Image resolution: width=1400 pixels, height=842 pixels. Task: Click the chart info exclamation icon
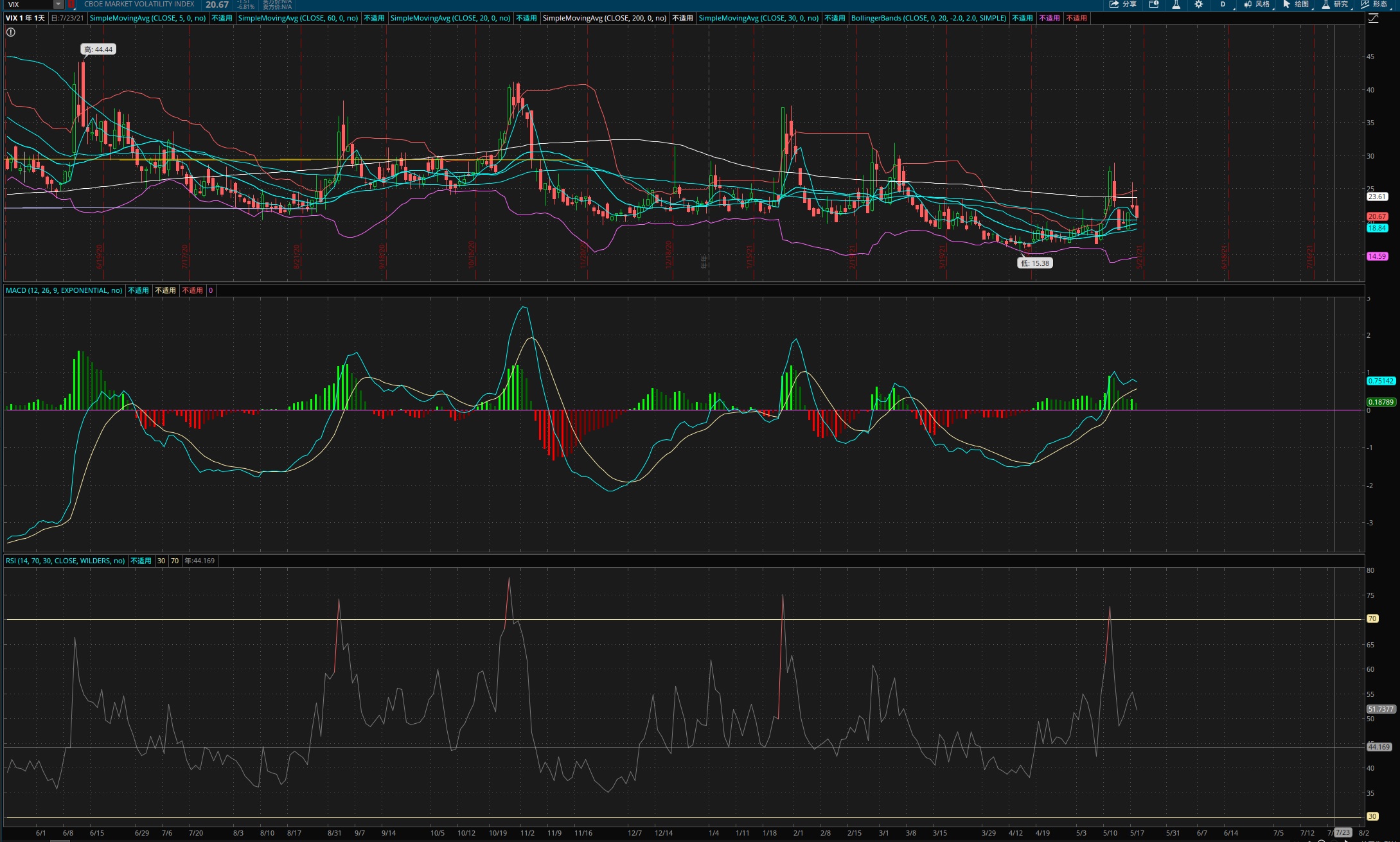click(11, 32)
